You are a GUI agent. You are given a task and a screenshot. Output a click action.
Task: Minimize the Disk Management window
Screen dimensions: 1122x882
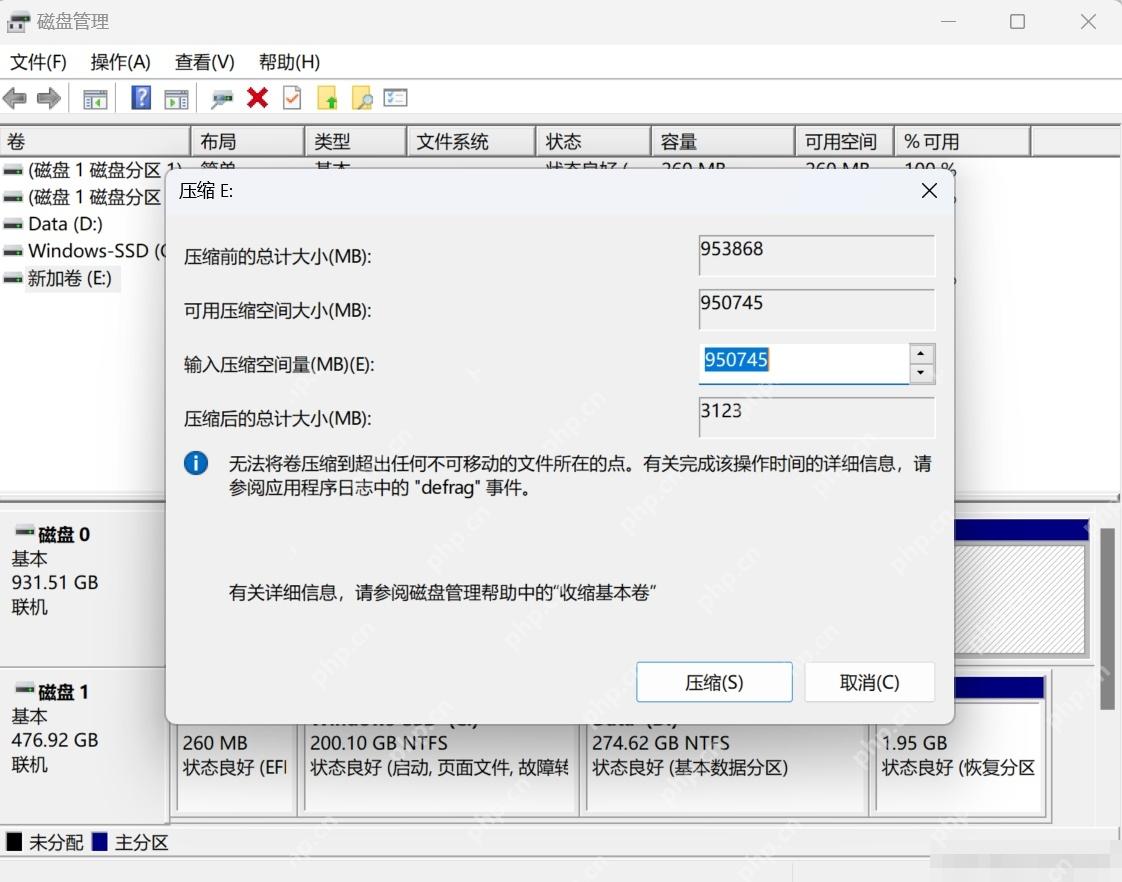(949, 22)
